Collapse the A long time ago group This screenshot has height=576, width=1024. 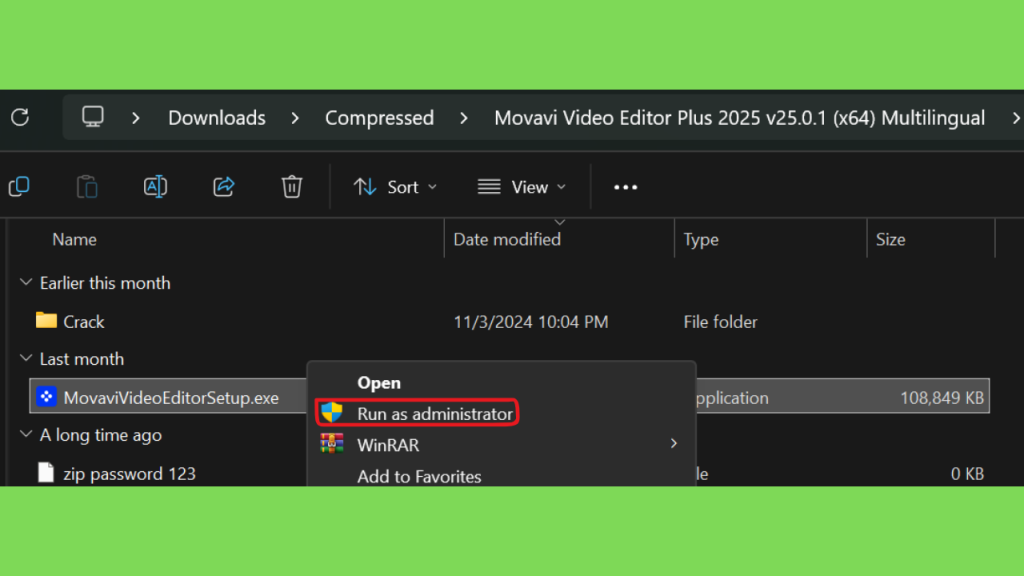pyautogui.click(x=26, y=434)
